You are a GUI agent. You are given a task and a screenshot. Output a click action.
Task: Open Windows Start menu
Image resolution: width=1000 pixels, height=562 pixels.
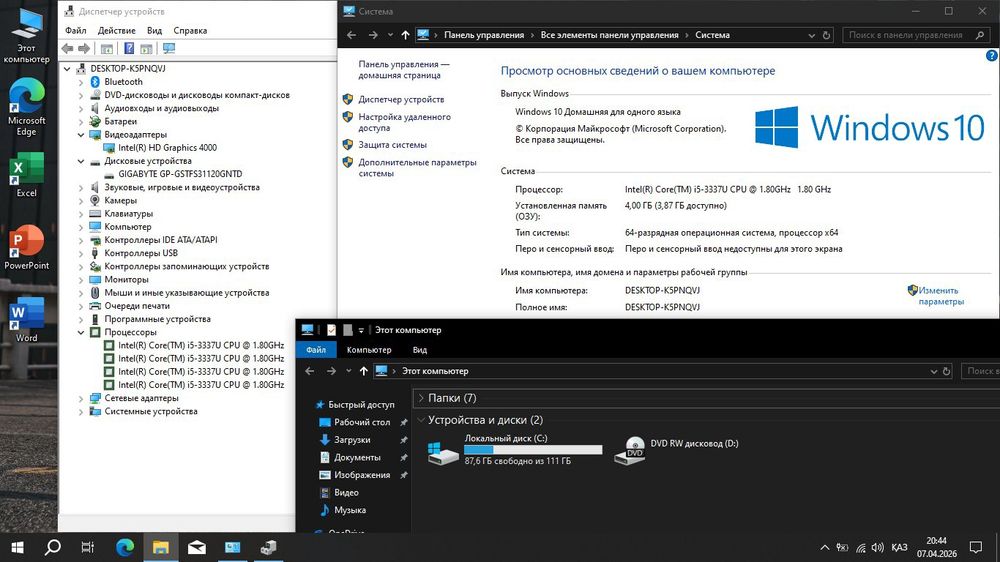[x=18, y=547]
